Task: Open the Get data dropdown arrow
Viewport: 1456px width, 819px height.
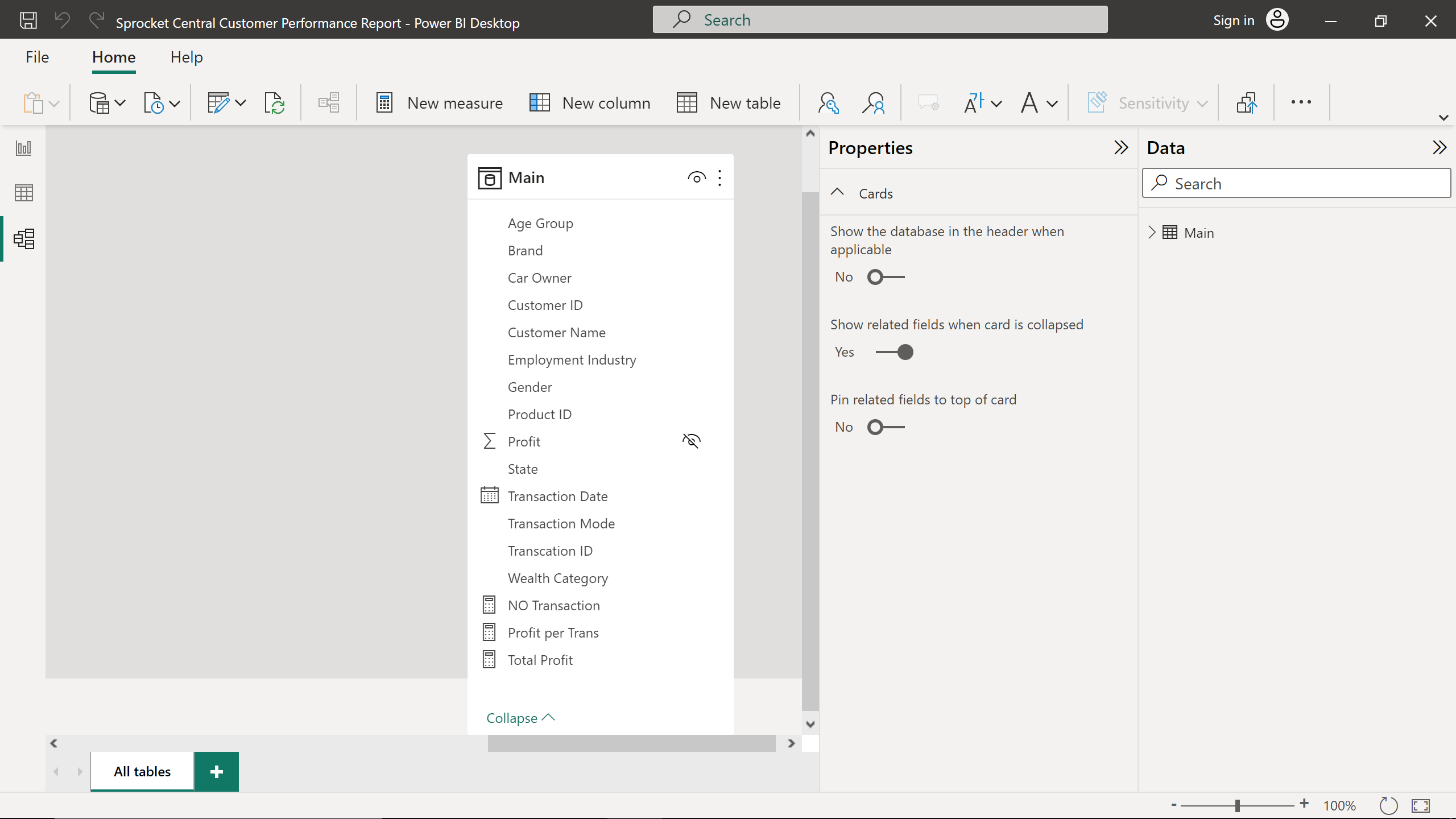Action: (x=120, y=103)
